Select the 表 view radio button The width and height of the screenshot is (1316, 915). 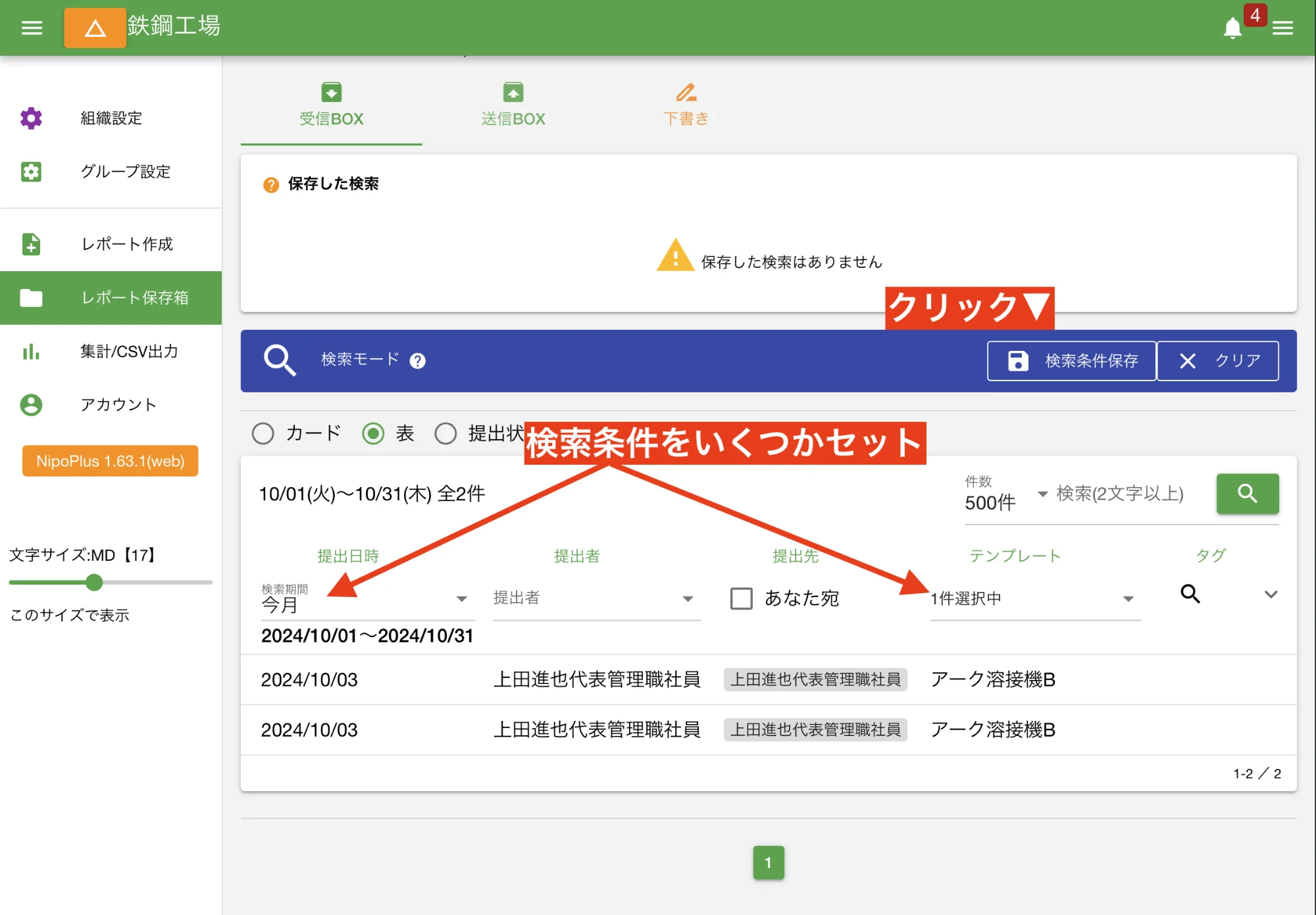click(373, 433)
